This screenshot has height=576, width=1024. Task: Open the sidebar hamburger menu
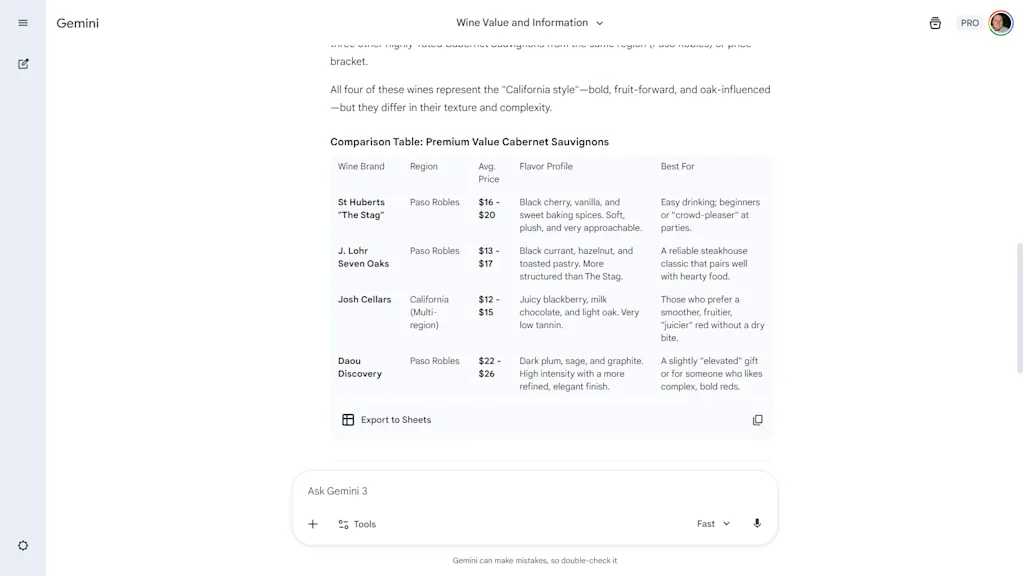[x=22, y=22]
